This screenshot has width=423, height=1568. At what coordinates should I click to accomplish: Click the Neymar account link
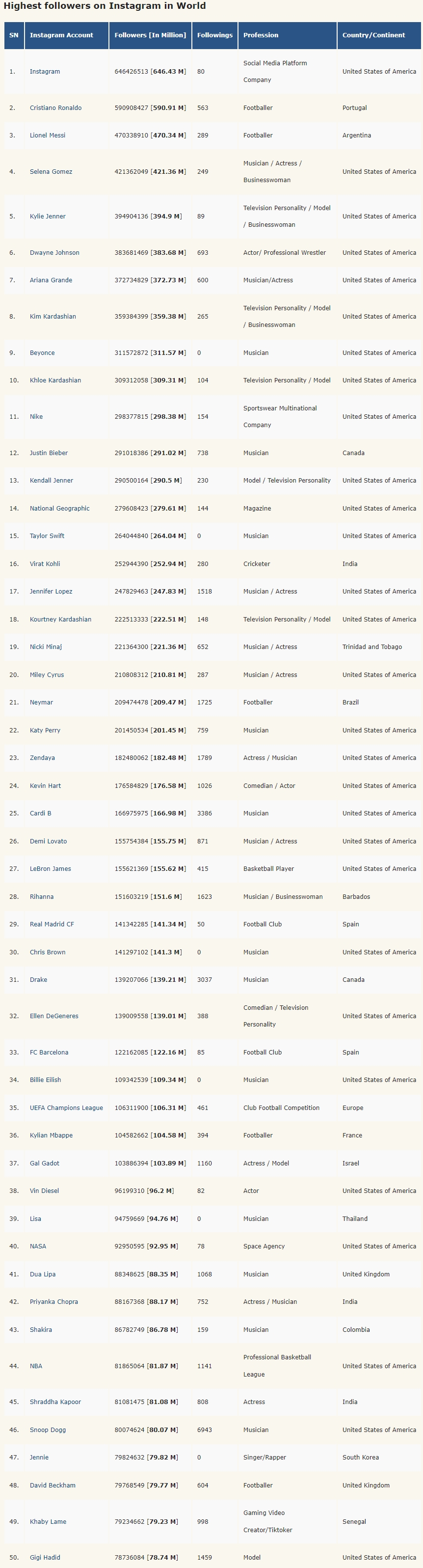(x=41, y=703)
